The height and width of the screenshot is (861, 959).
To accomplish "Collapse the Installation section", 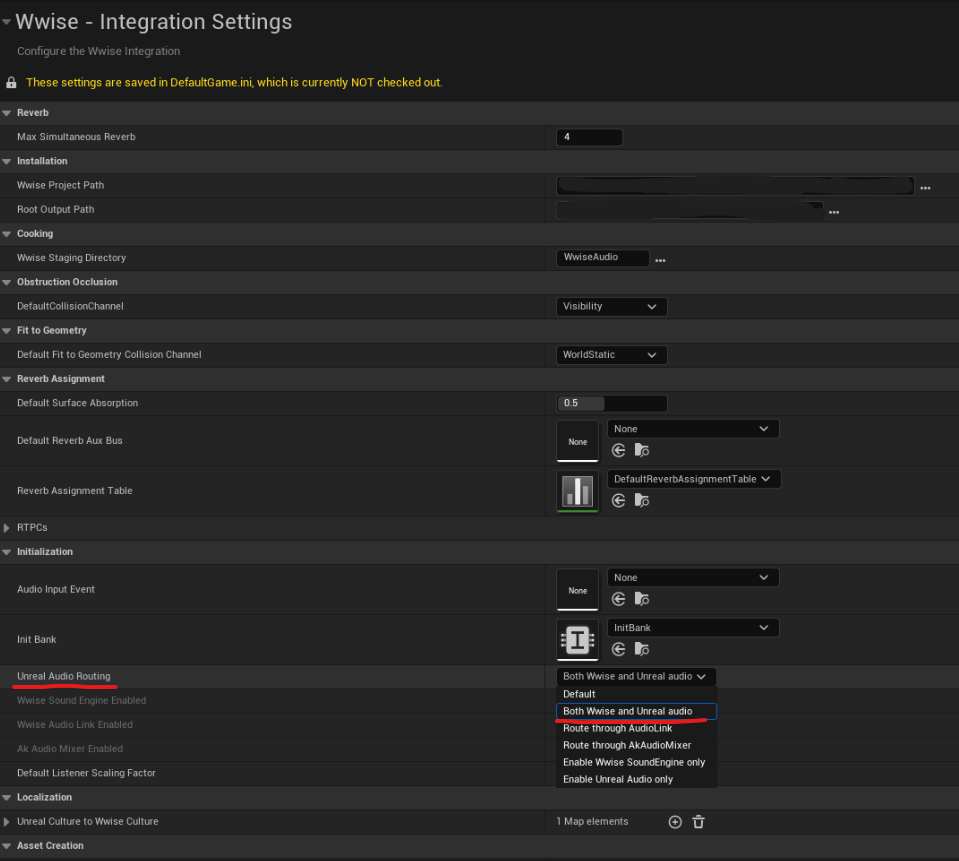I will point(7,161).
